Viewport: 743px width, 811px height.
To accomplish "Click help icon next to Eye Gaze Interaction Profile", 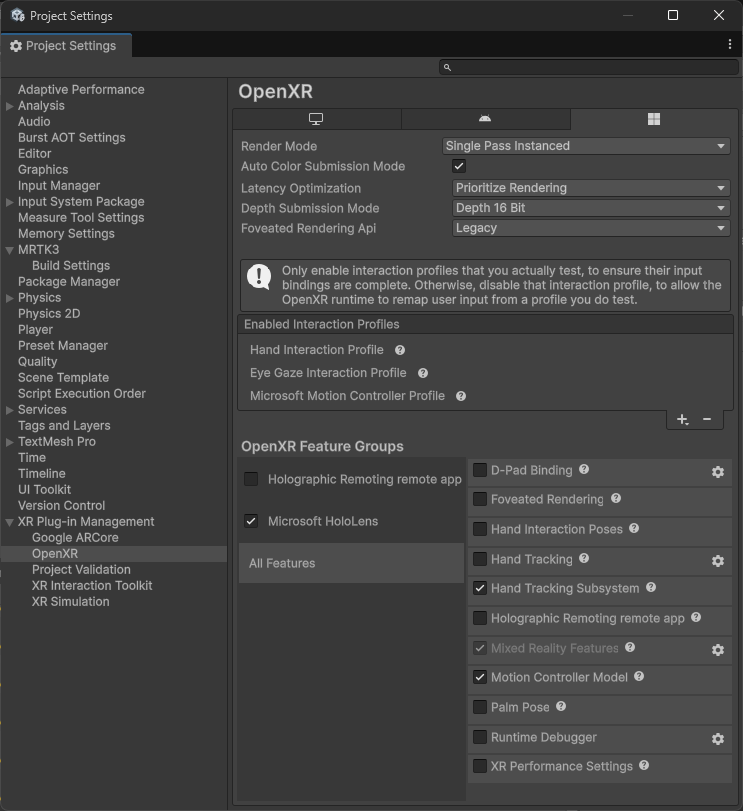I will tap(423, 373).
